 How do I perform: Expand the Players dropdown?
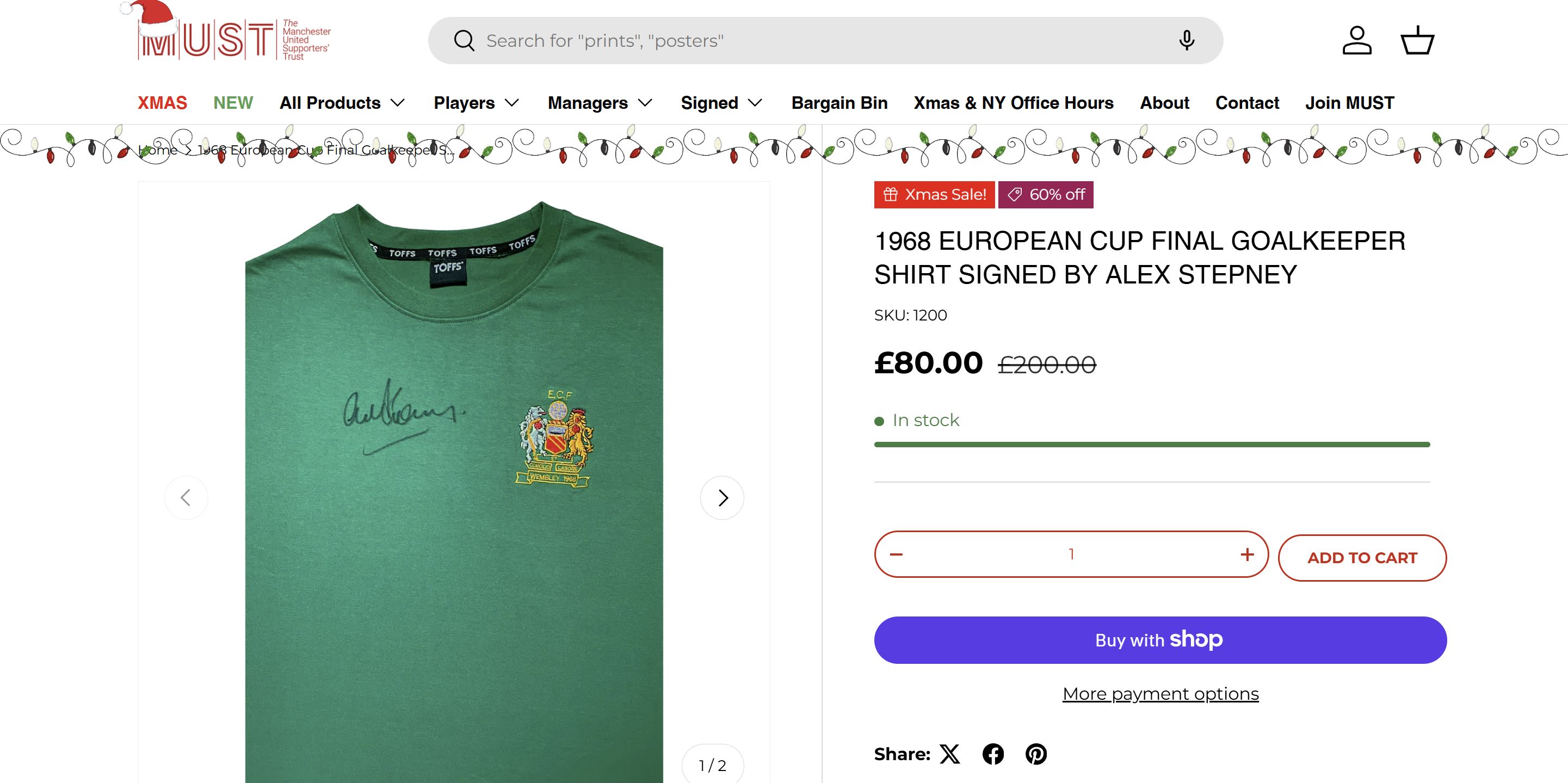476,103
